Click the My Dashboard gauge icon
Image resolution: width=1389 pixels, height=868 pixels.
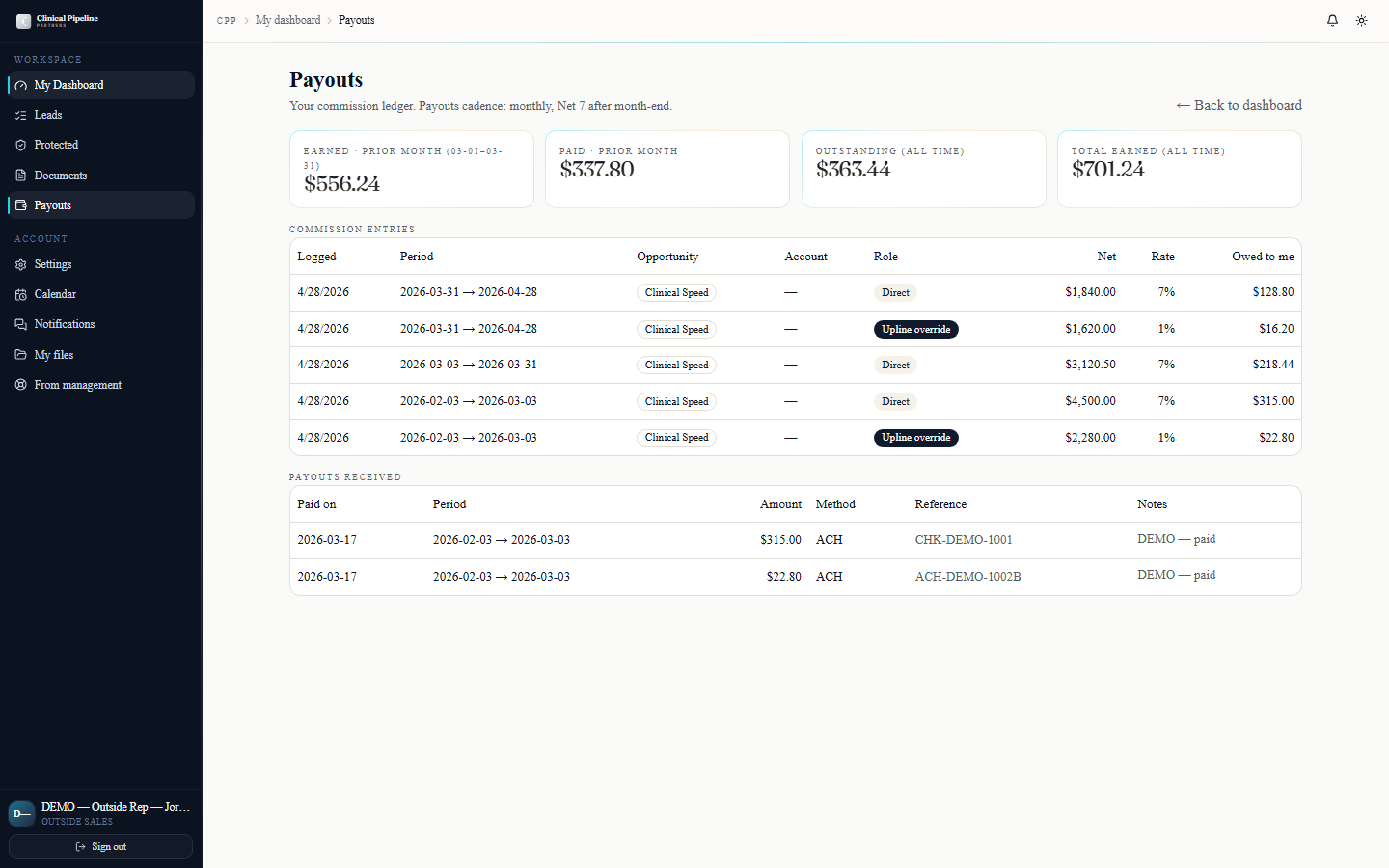click(x=21, y=85)
